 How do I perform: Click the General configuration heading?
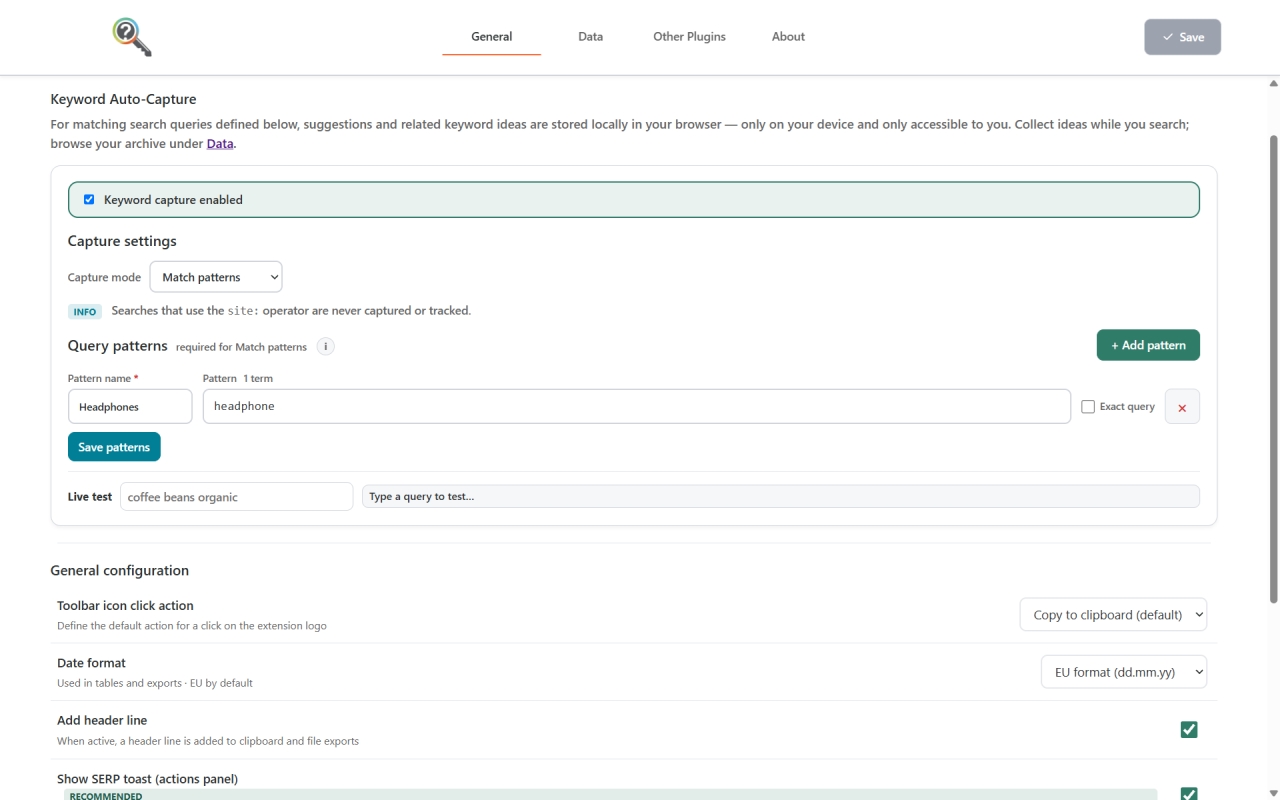(x=120, y=571)
